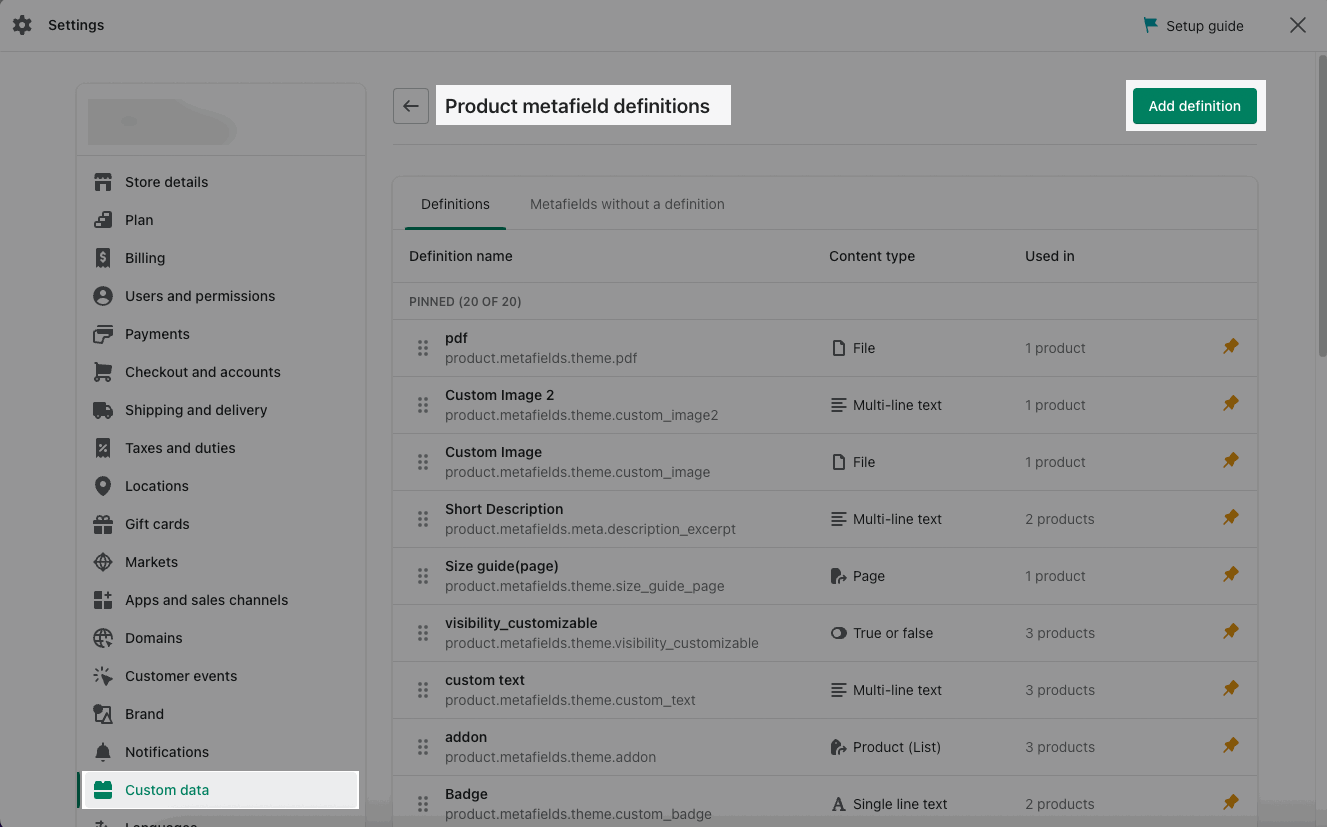This screenshot has height=827, width=1327.
Task: Click the Used in column header
Action: pos(1050,256)
